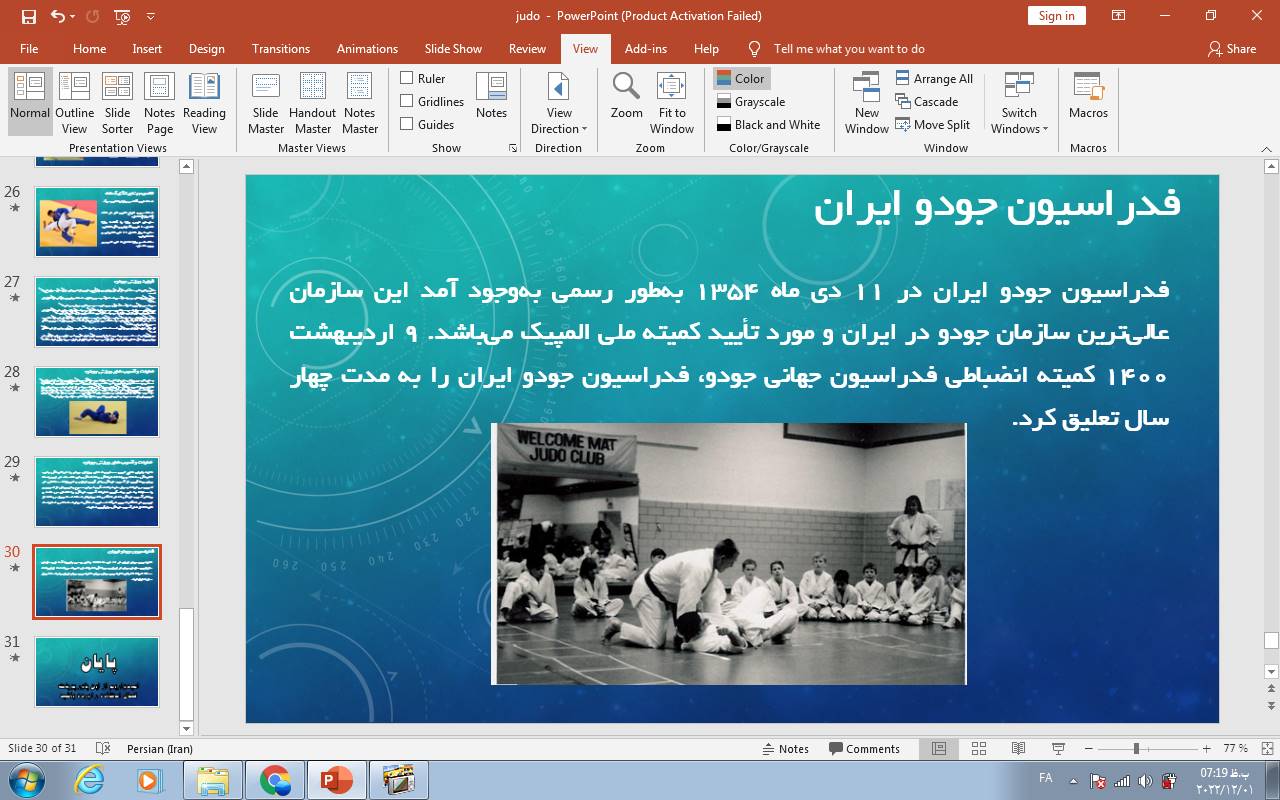Enable the Ruler checkbox
1280x800 pixels.
tap(407, 78)
